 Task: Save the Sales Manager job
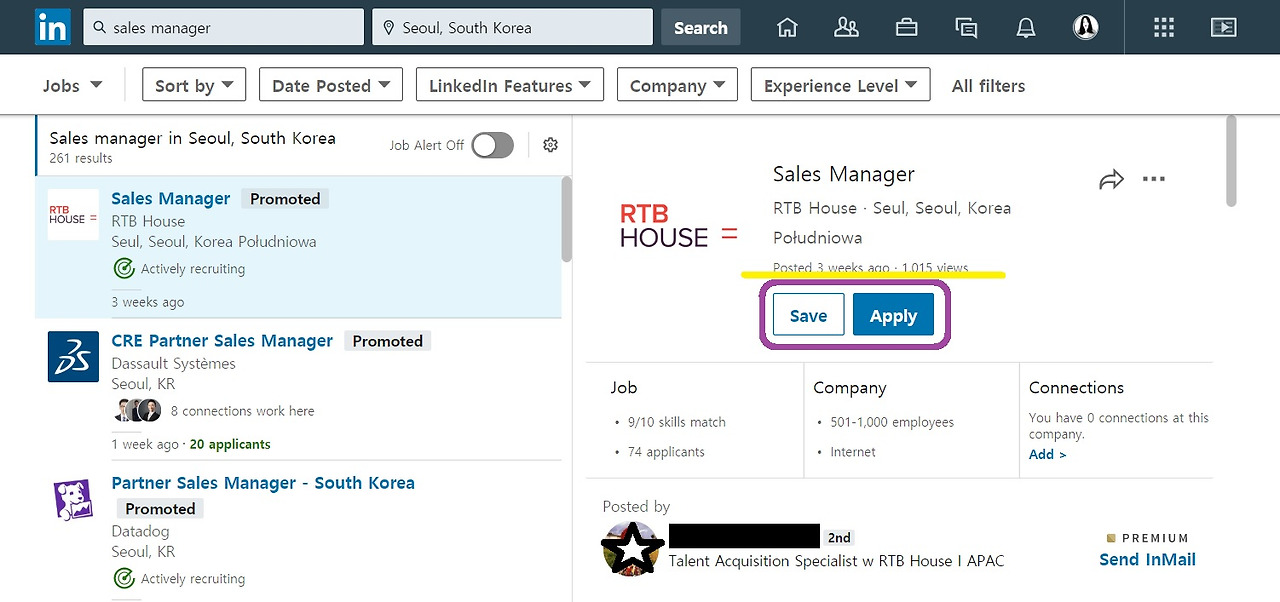pyautogui.click(x=808, y=315)
